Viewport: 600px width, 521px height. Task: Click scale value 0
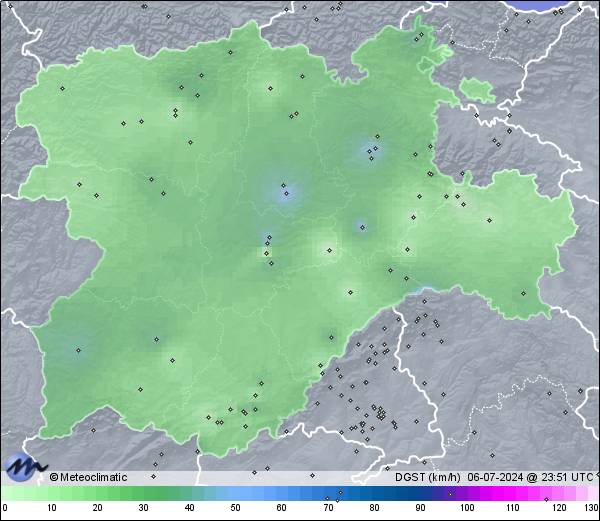(5, 508)
